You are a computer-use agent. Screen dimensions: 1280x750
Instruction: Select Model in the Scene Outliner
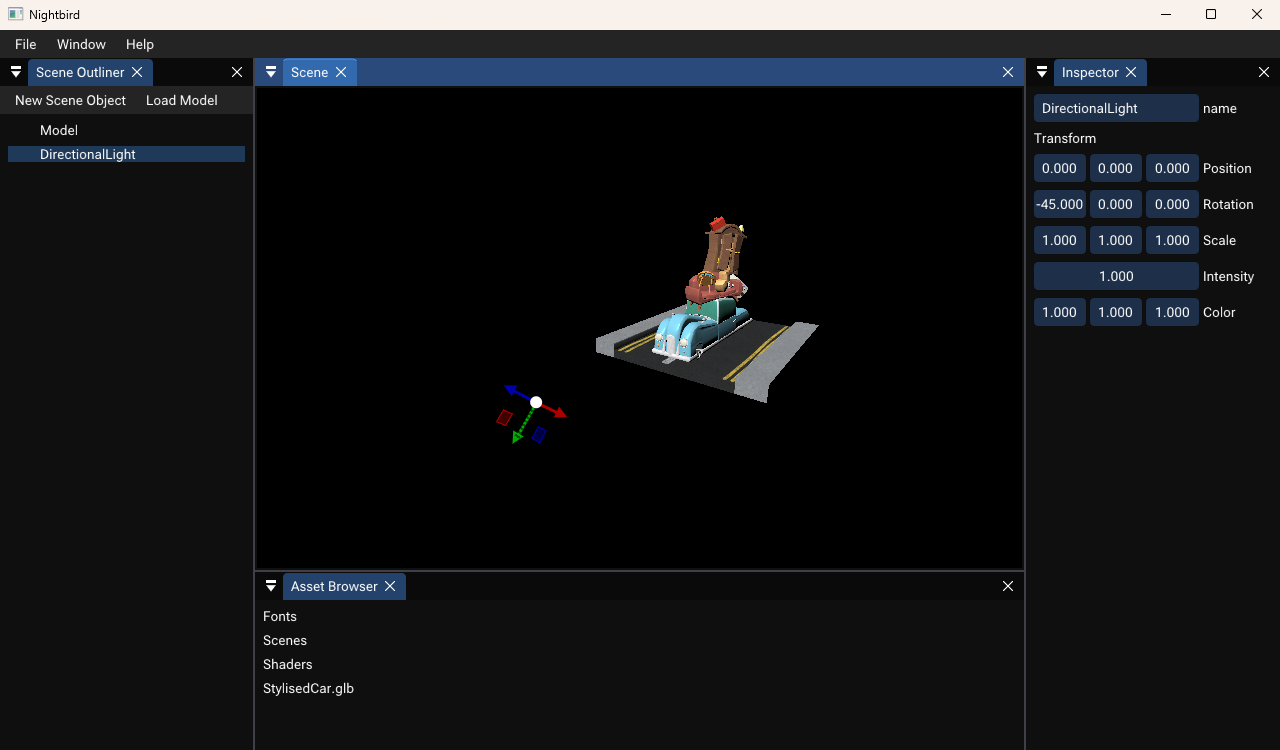[x=59, y=130]
